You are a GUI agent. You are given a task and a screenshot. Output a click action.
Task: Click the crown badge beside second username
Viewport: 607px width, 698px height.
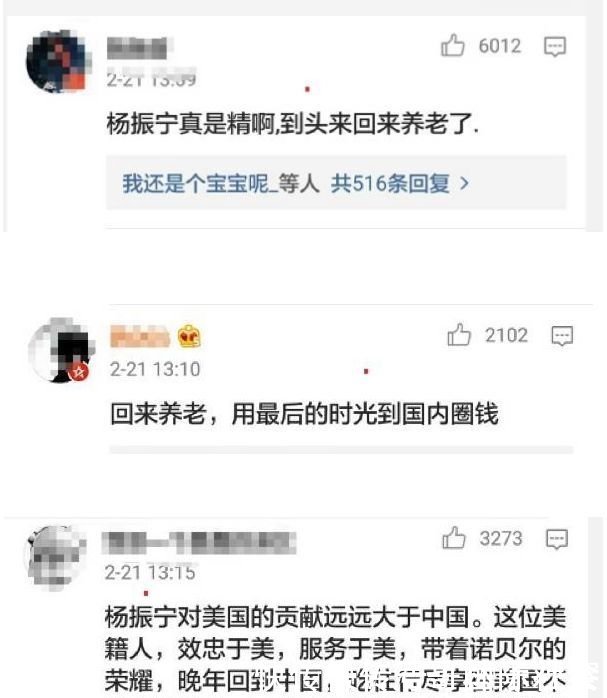pos(189,336)
